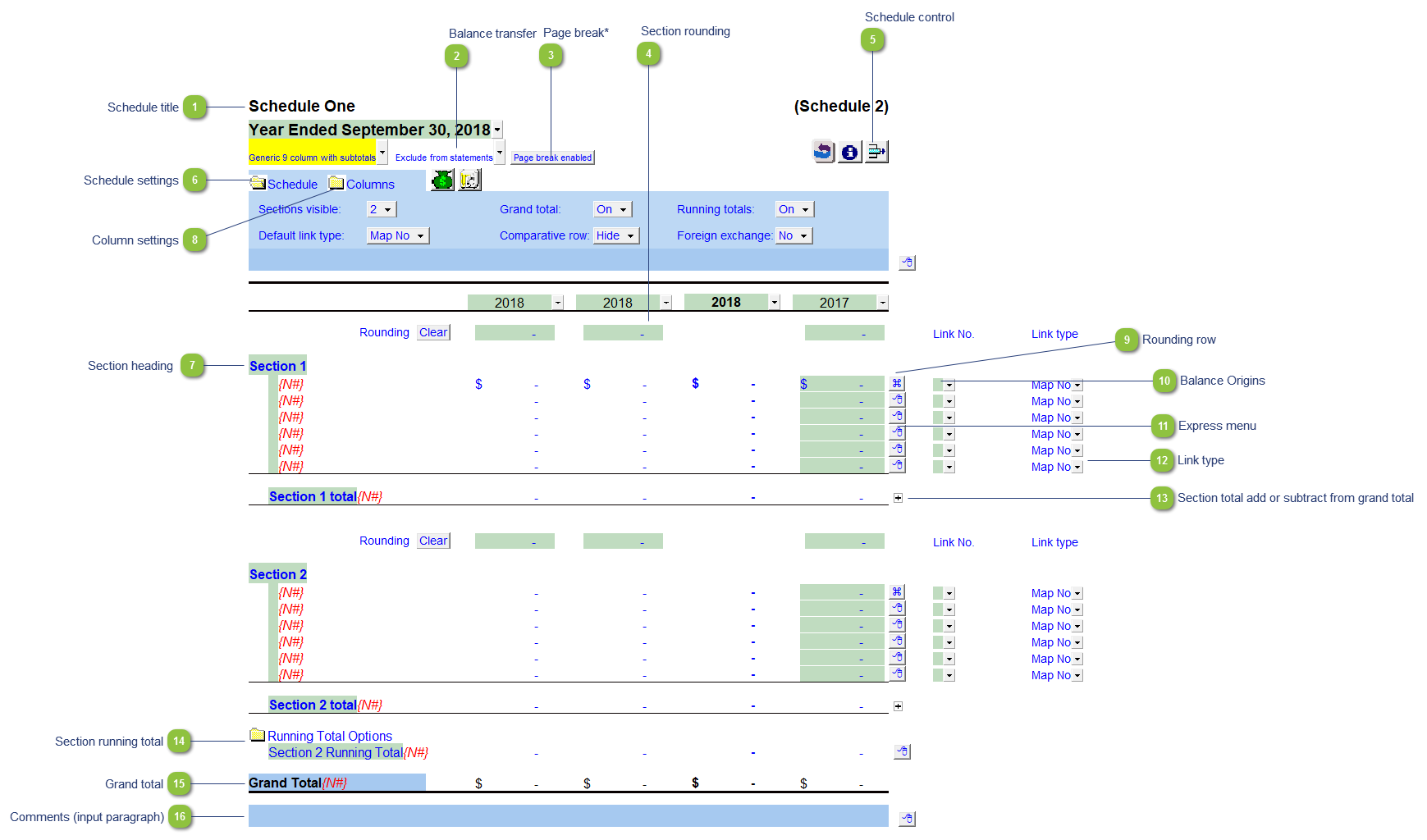
Task: Open the bold 2018 column header dropdown
Action: [774, 303]
